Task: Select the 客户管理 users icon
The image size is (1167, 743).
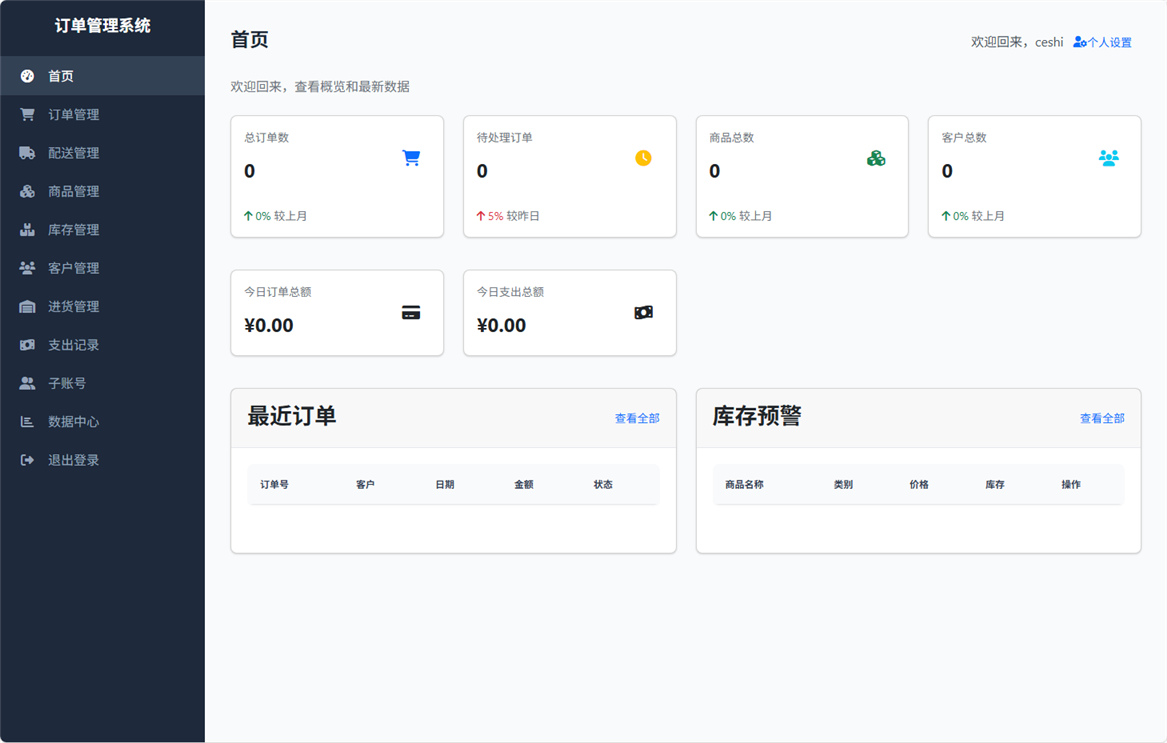Action: pos(28,267)
